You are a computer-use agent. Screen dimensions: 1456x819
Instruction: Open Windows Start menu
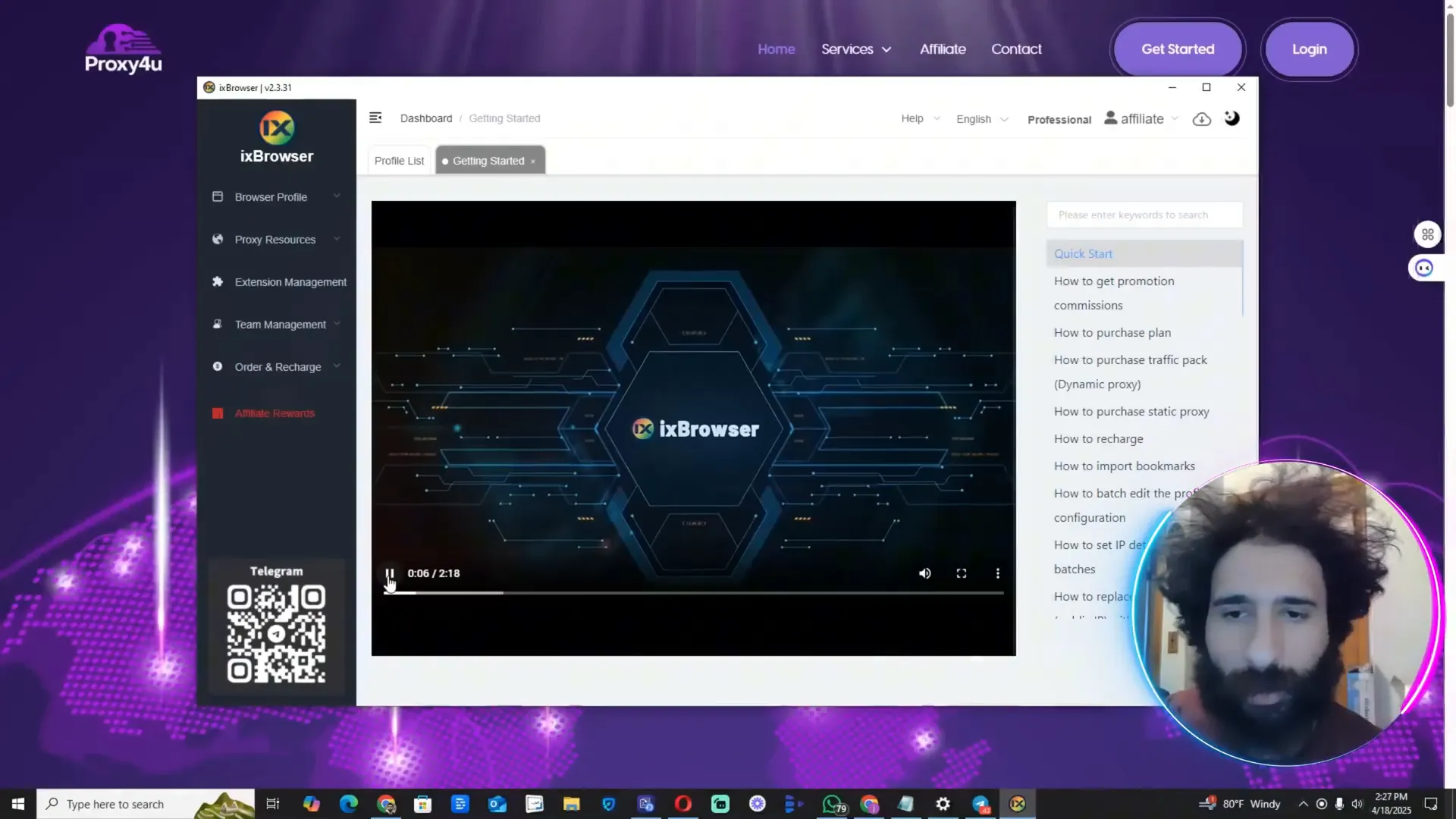(x=18, y=804)
